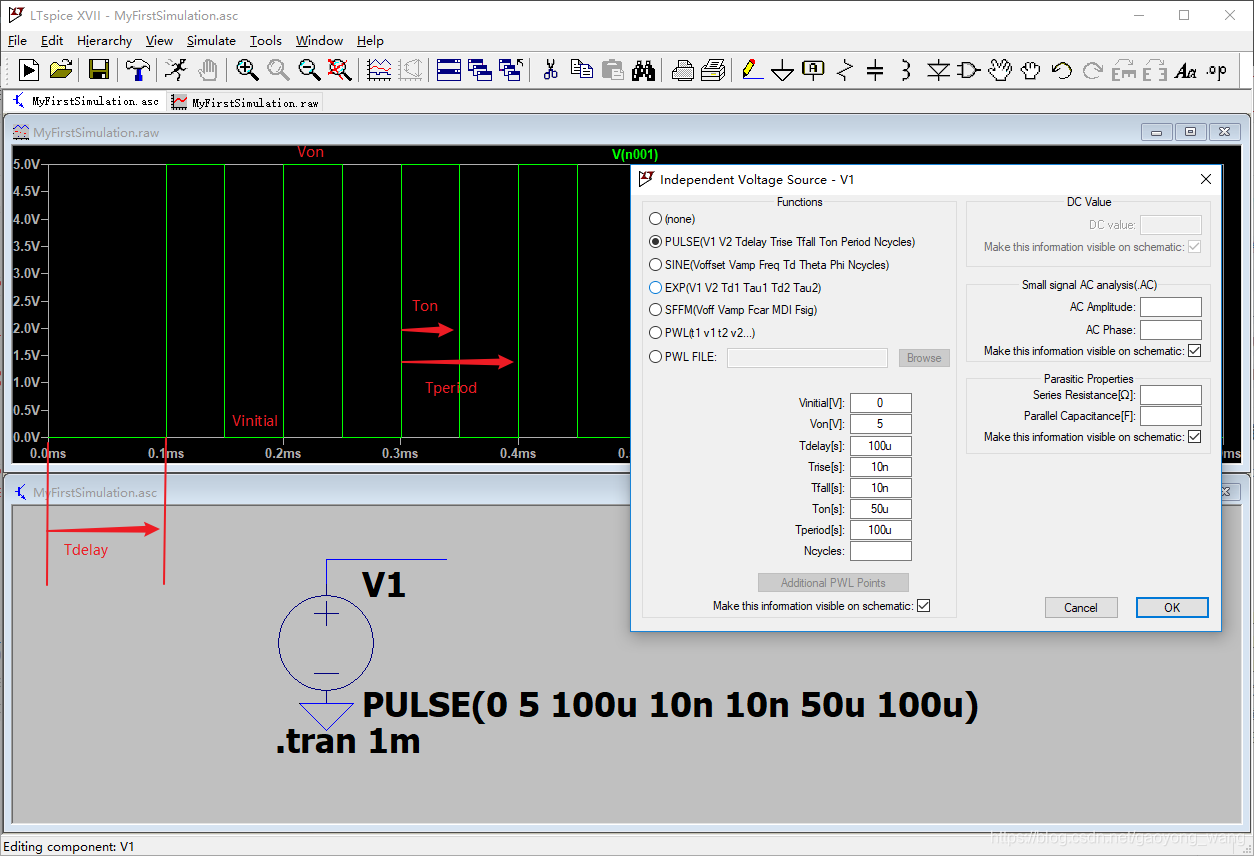Screen dimensions: 1254x856
Task: Switch to MyFirstSimulation.asc tab
Action: pyautogui.click(x=85, y=101)
